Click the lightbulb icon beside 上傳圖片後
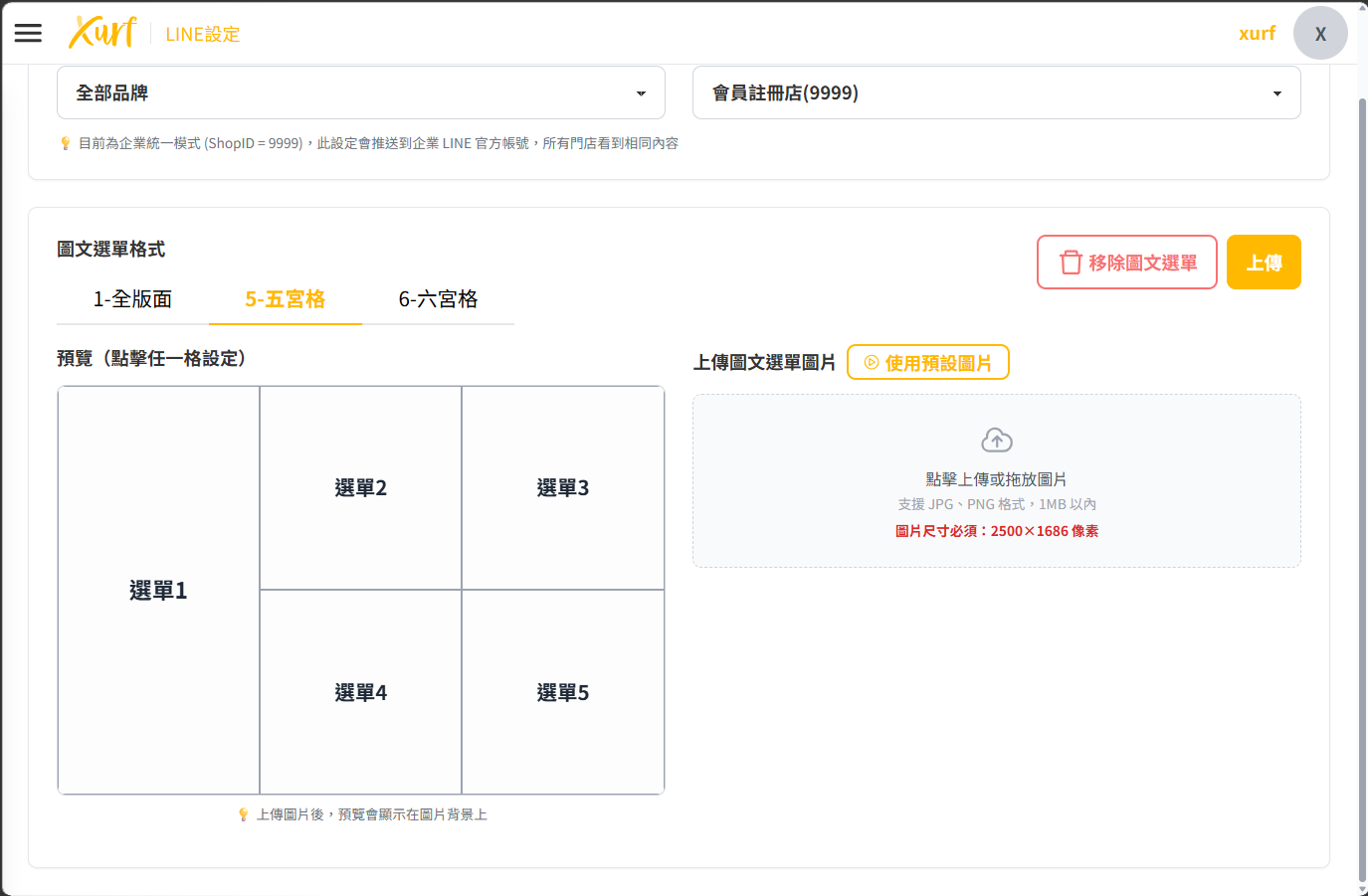The image size is (1368, 896). point(244,814)
